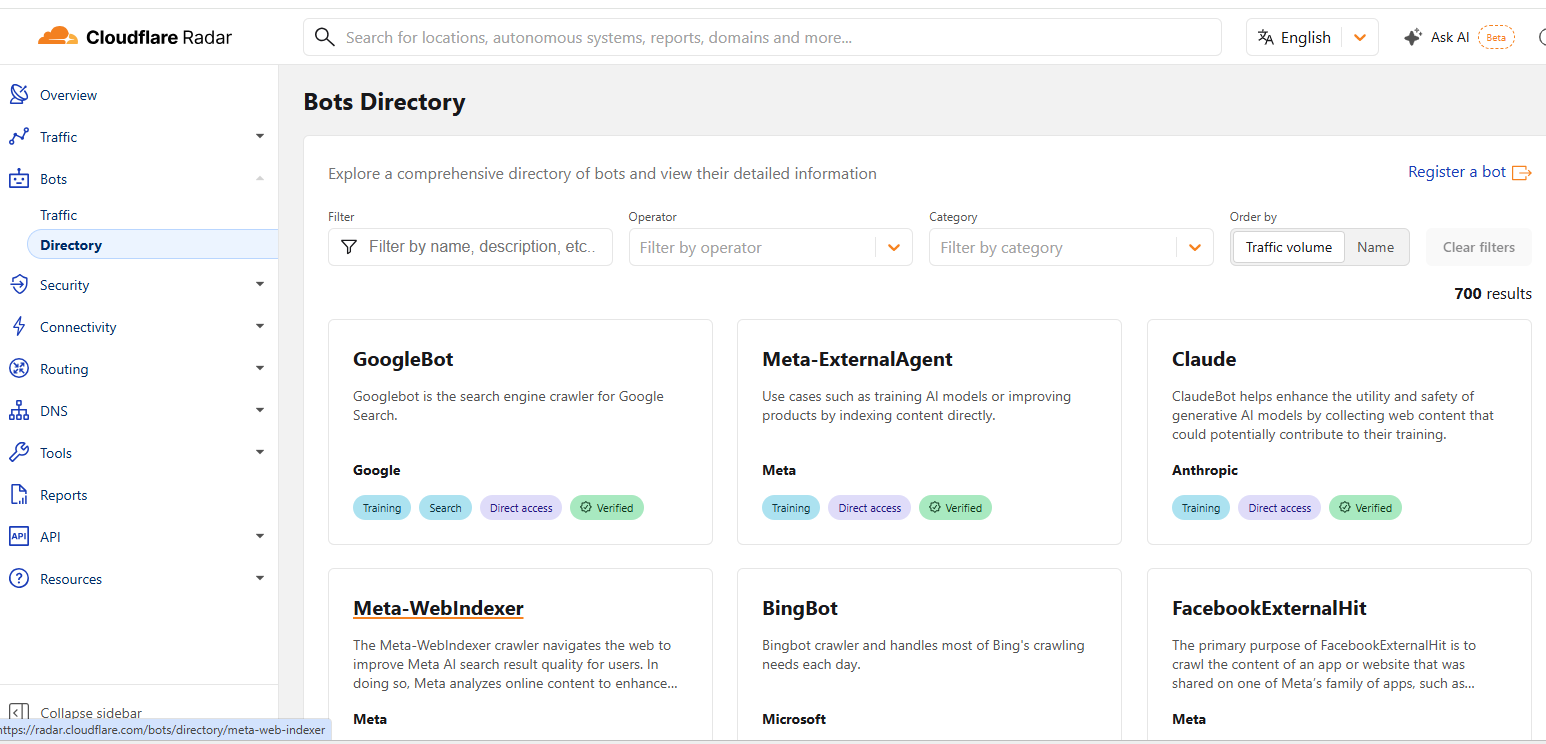Click the Bots robot icon in sidebar

point(19,179)
